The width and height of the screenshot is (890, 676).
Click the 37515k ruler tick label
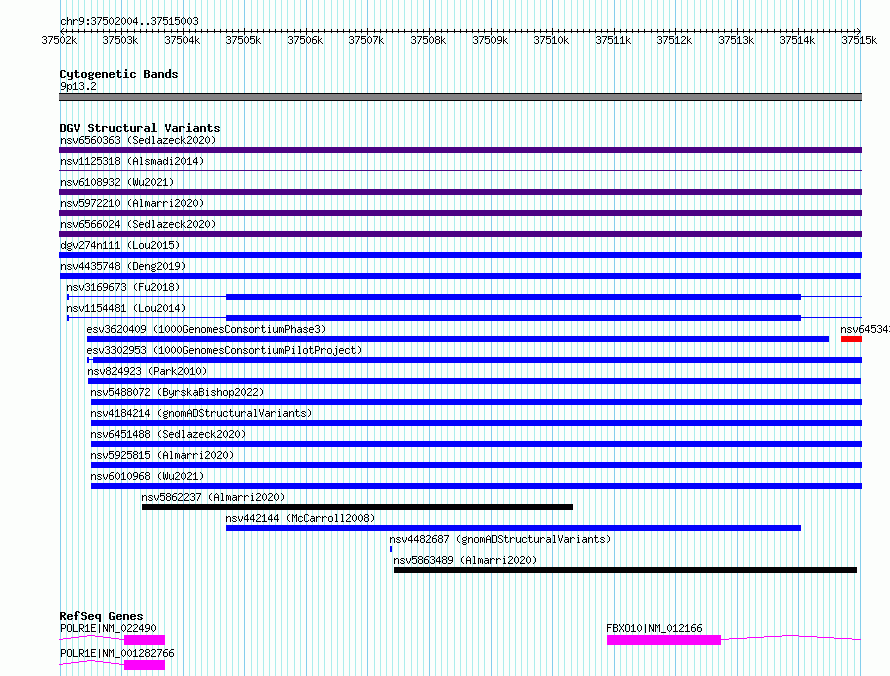[x=859, y=40]
